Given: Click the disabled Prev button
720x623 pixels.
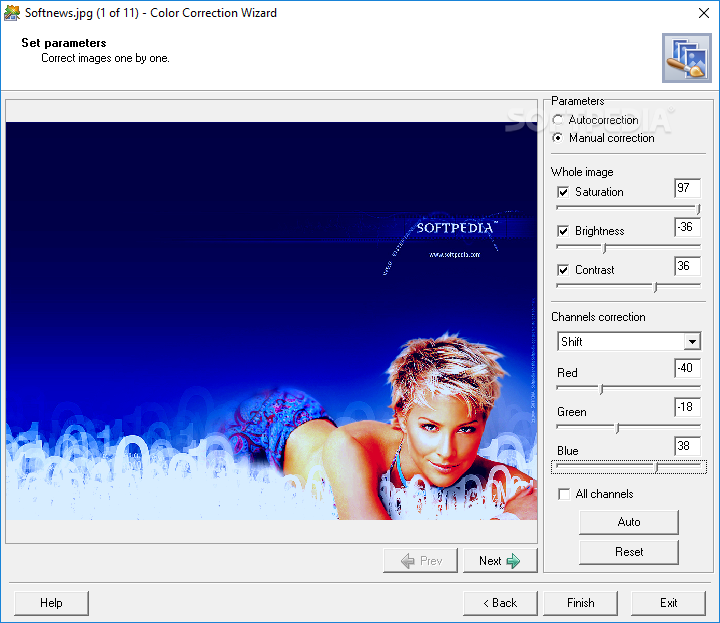Looking at the screenshot, I should pyautogui.click(x=420, y=561).
